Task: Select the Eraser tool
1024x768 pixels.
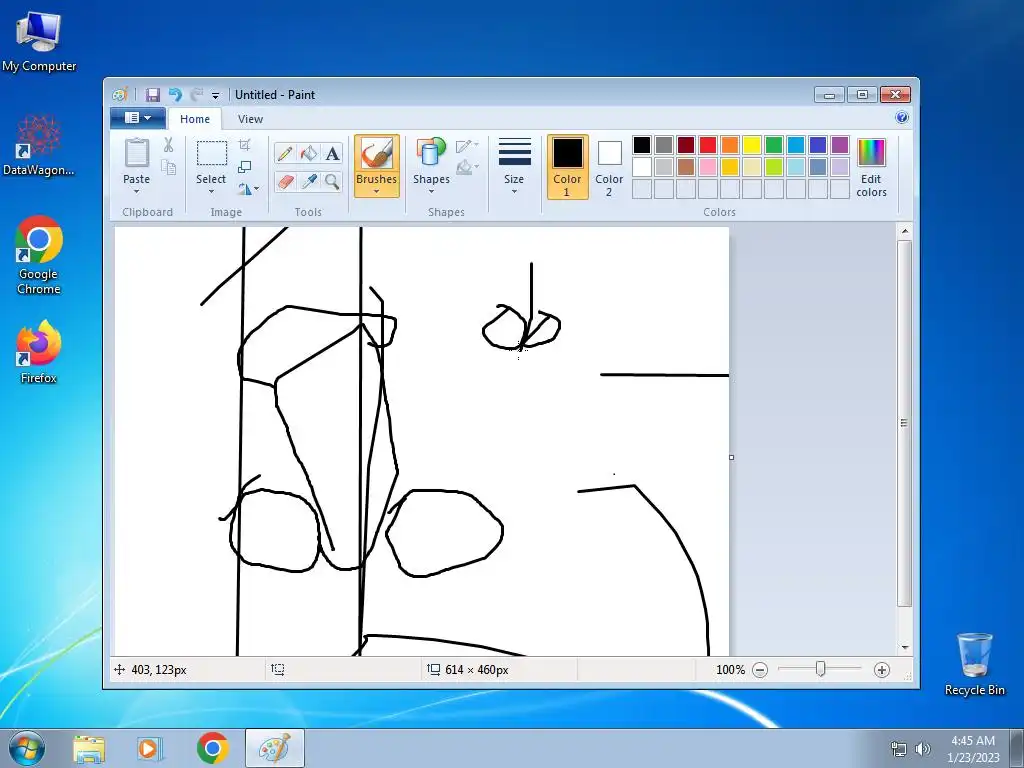Action: 285,181
